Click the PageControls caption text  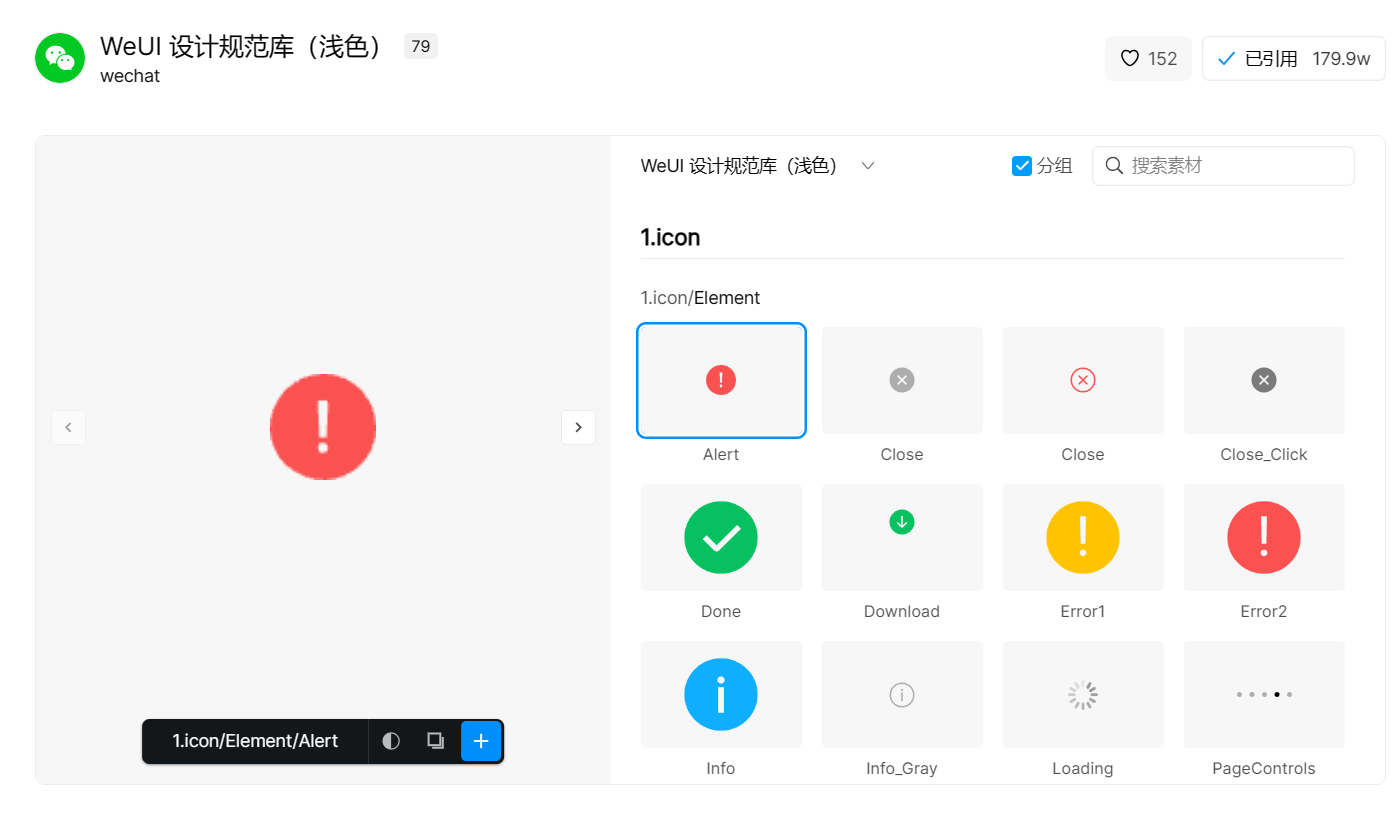[x=1264, y=769]
